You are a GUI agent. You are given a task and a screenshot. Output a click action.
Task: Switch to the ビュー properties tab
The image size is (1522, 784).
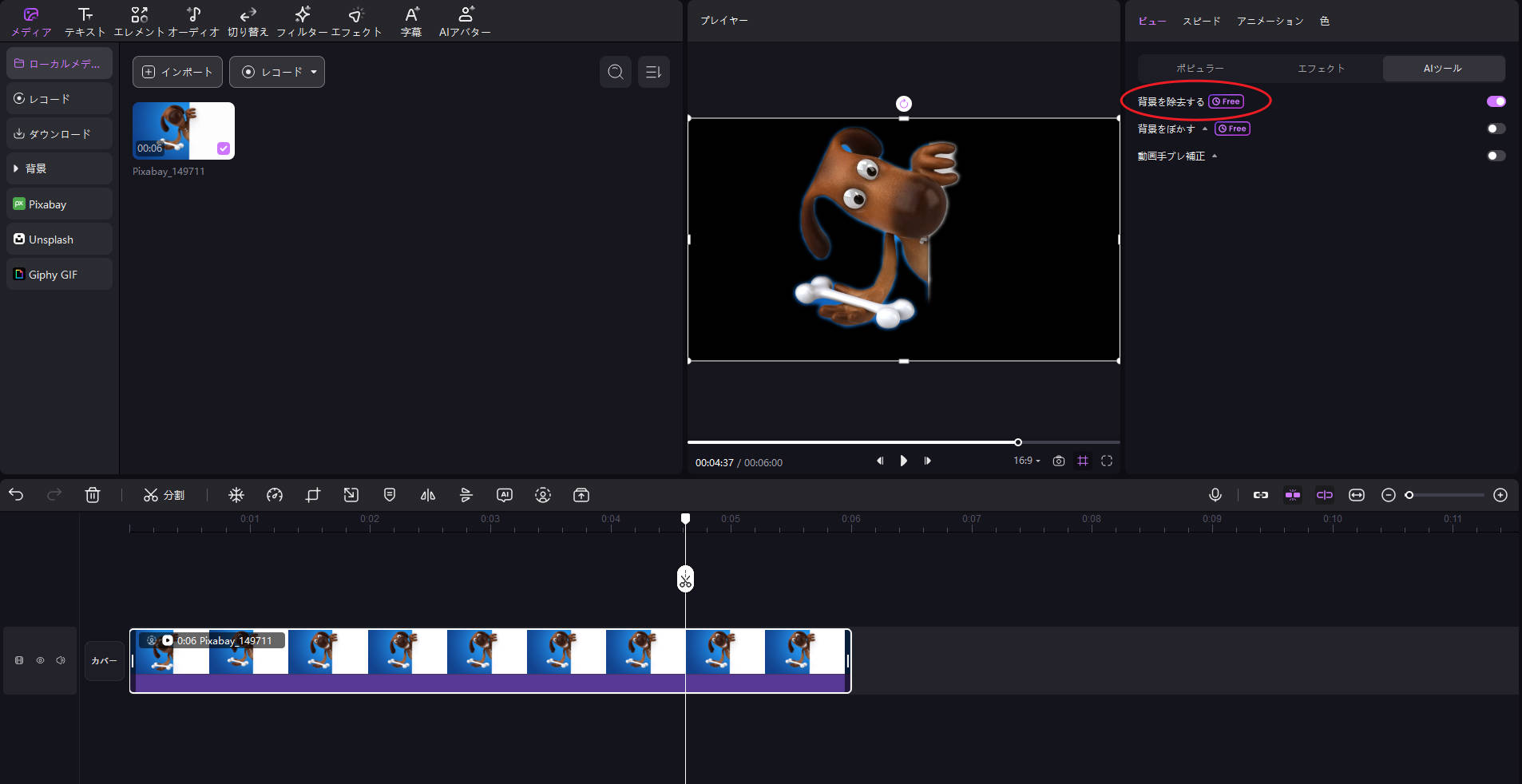click(x=1151, y=21)
